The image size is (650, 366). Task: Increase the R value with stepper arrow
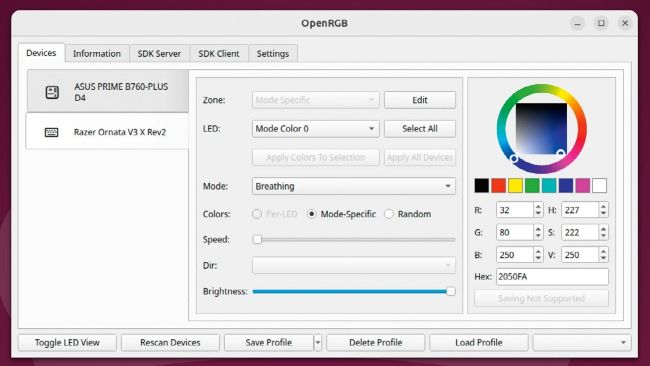[x=538, y=206]
